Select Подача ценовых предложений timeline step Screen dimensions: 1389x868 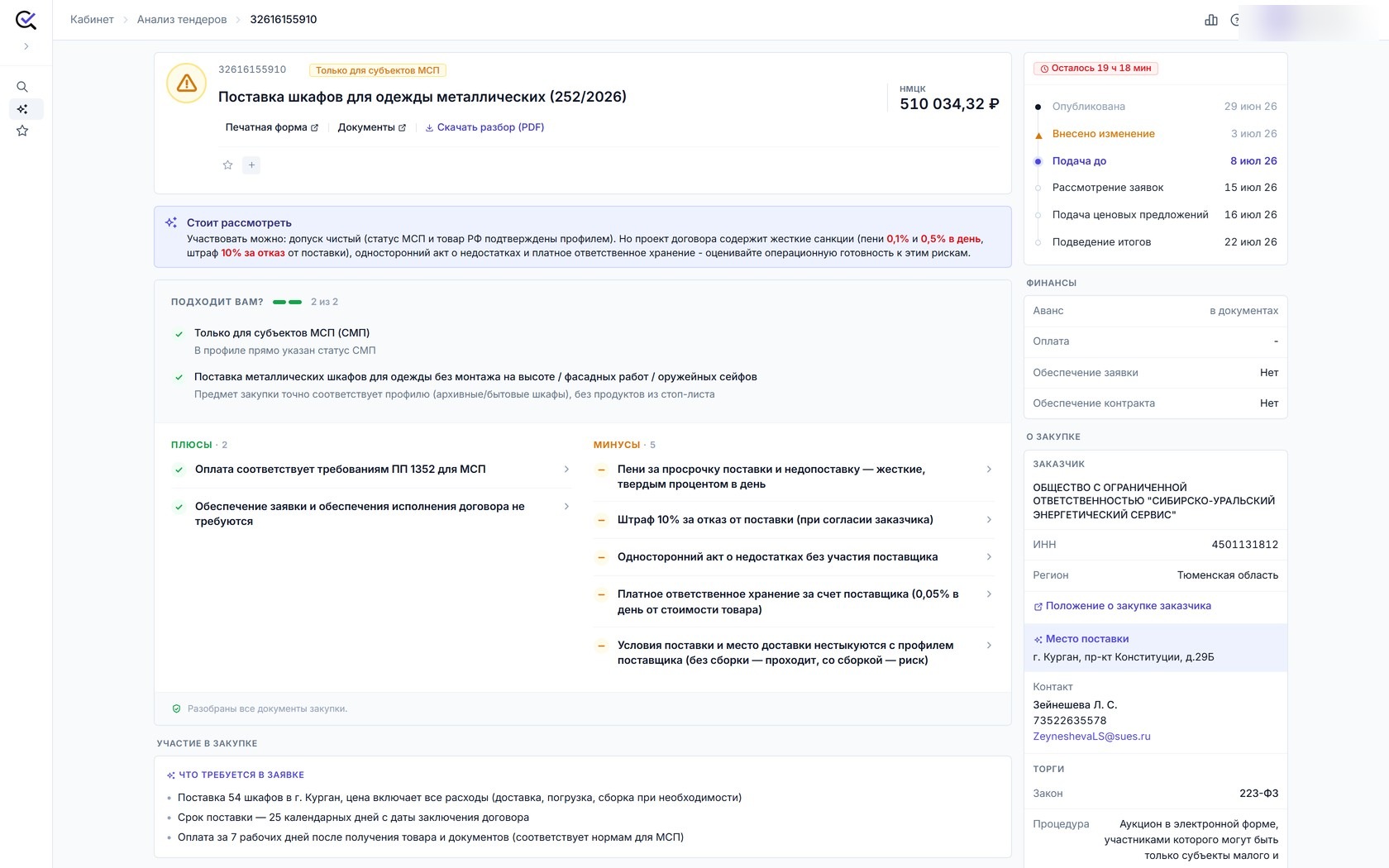tap(1156, 215)
